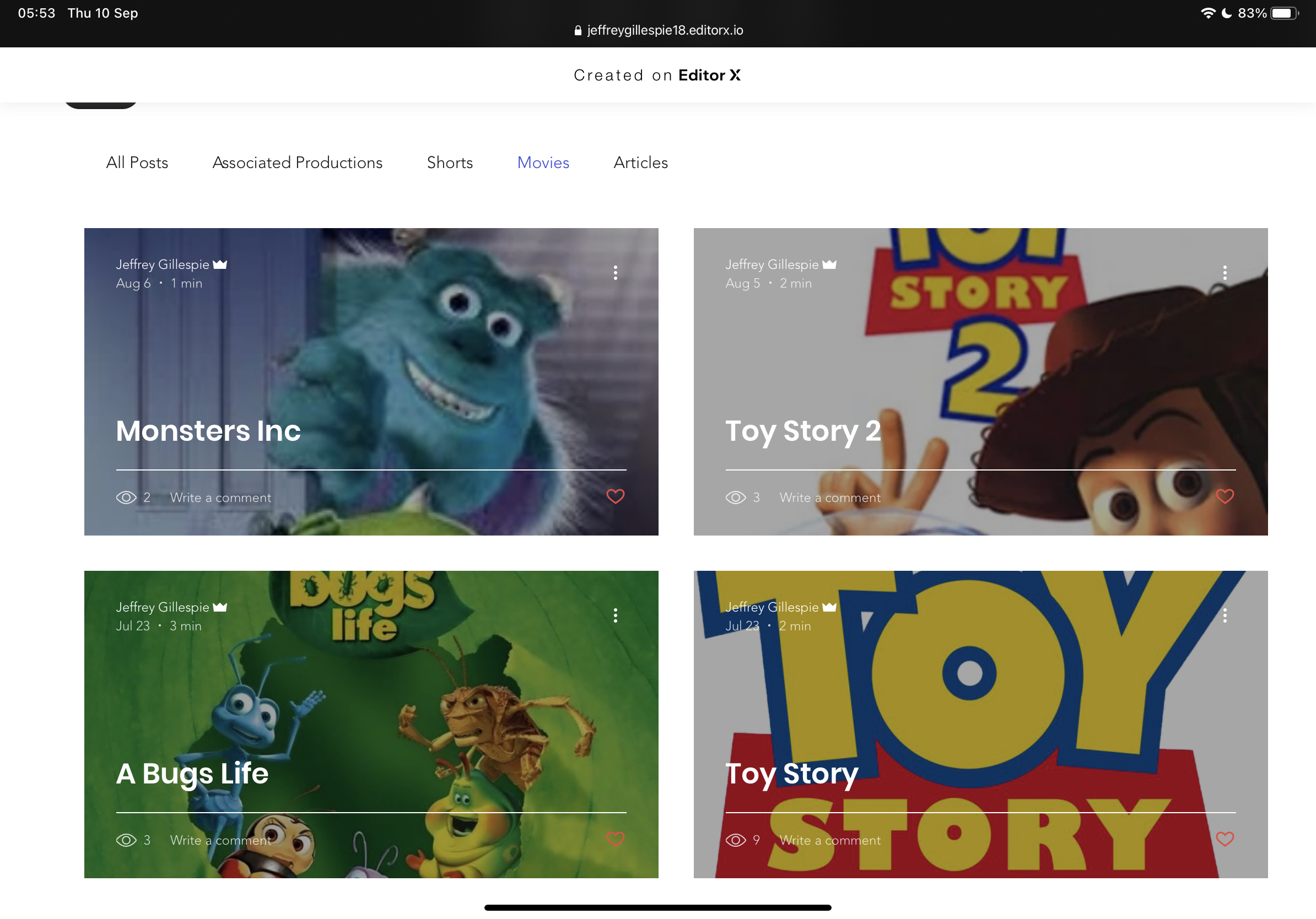1316x919 pixels.
Task: Click Jeffrey Gillespie author on Toy Story card
Action: tap(772, 607)
